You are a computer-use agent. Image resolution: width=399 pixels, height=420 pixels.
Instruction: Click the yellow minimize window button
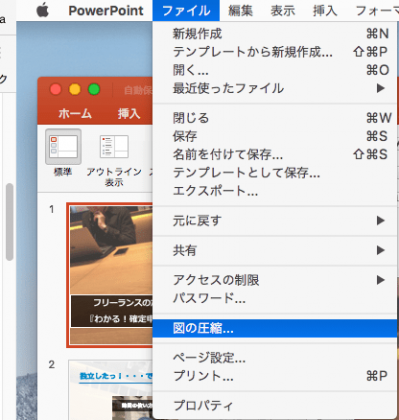point(75,89)
